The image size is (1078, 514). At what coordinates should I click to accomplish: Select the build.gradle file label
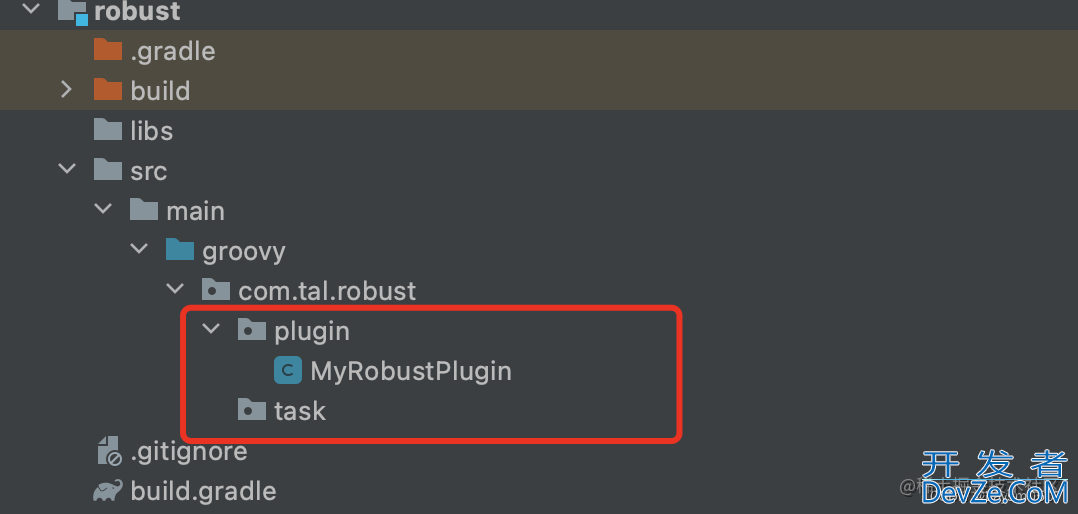204,491
